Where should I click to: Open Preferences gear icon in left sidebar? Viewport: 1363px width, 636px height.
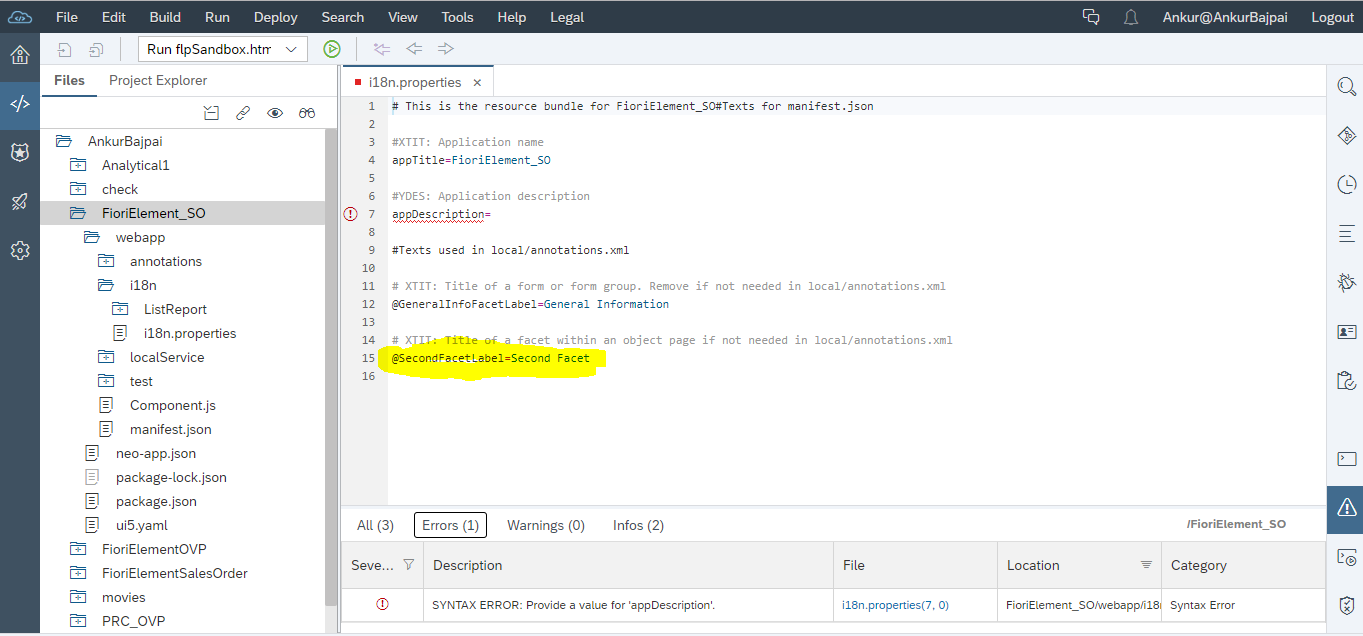coord(19,250)
